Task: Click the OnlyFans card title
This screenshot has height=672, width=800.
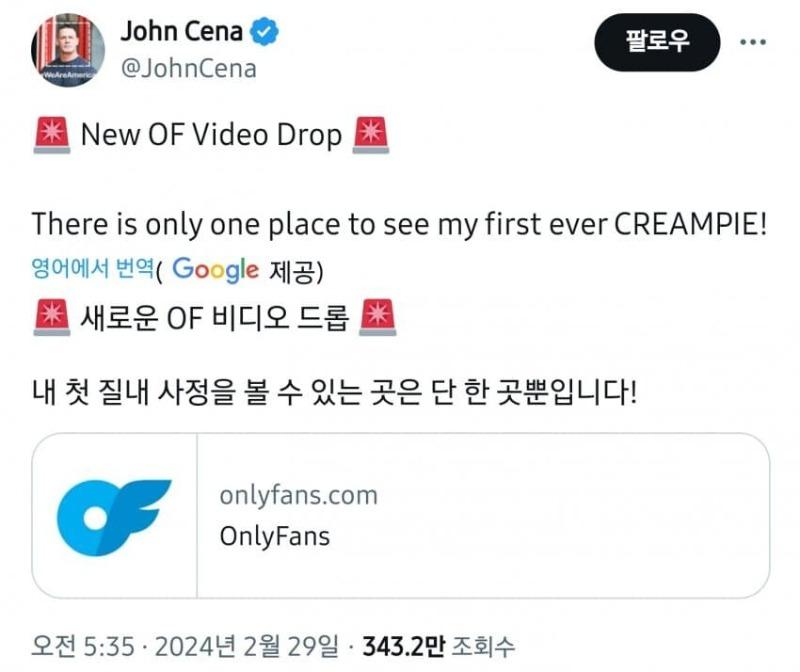Action: pyautogui.click(x=274, y=536)
